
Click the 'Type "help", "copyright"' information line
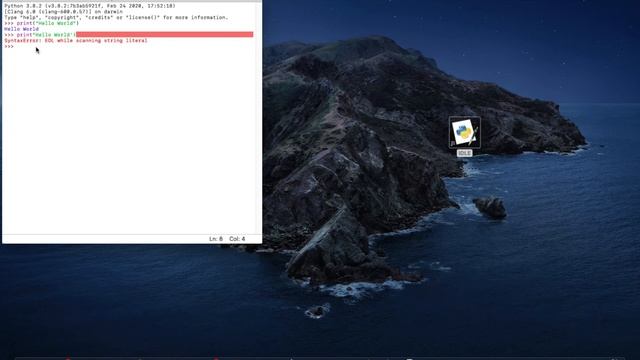[x=116, y=18]
